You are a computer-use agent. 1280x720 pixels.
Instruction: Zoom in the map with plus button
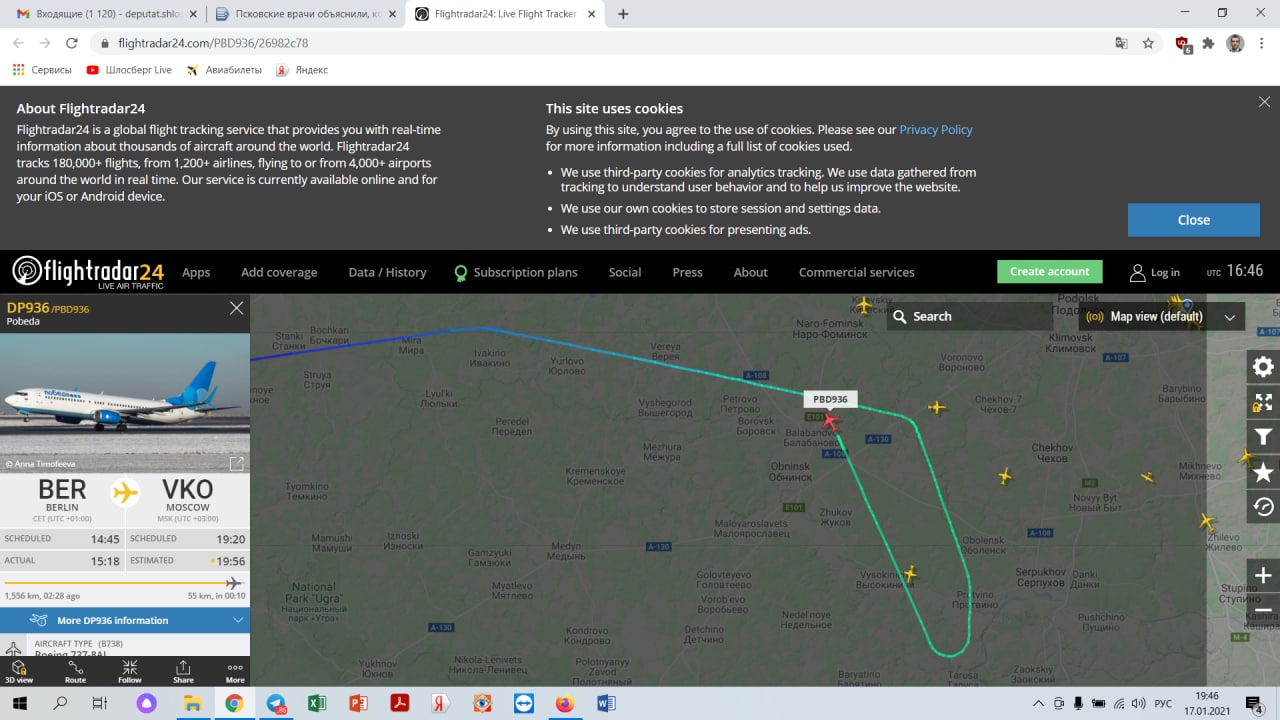tap(1263, 576)
